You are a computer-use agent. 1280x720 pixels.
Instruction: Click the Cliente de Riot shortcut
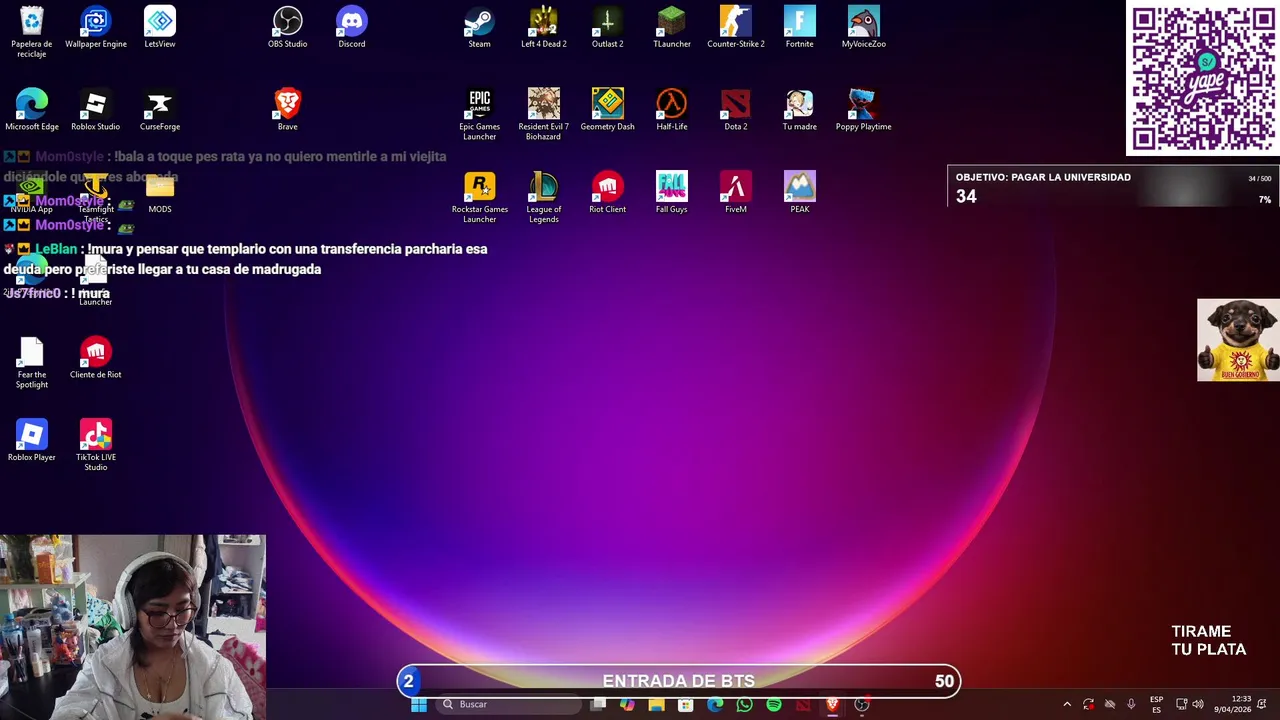[96, 358]
